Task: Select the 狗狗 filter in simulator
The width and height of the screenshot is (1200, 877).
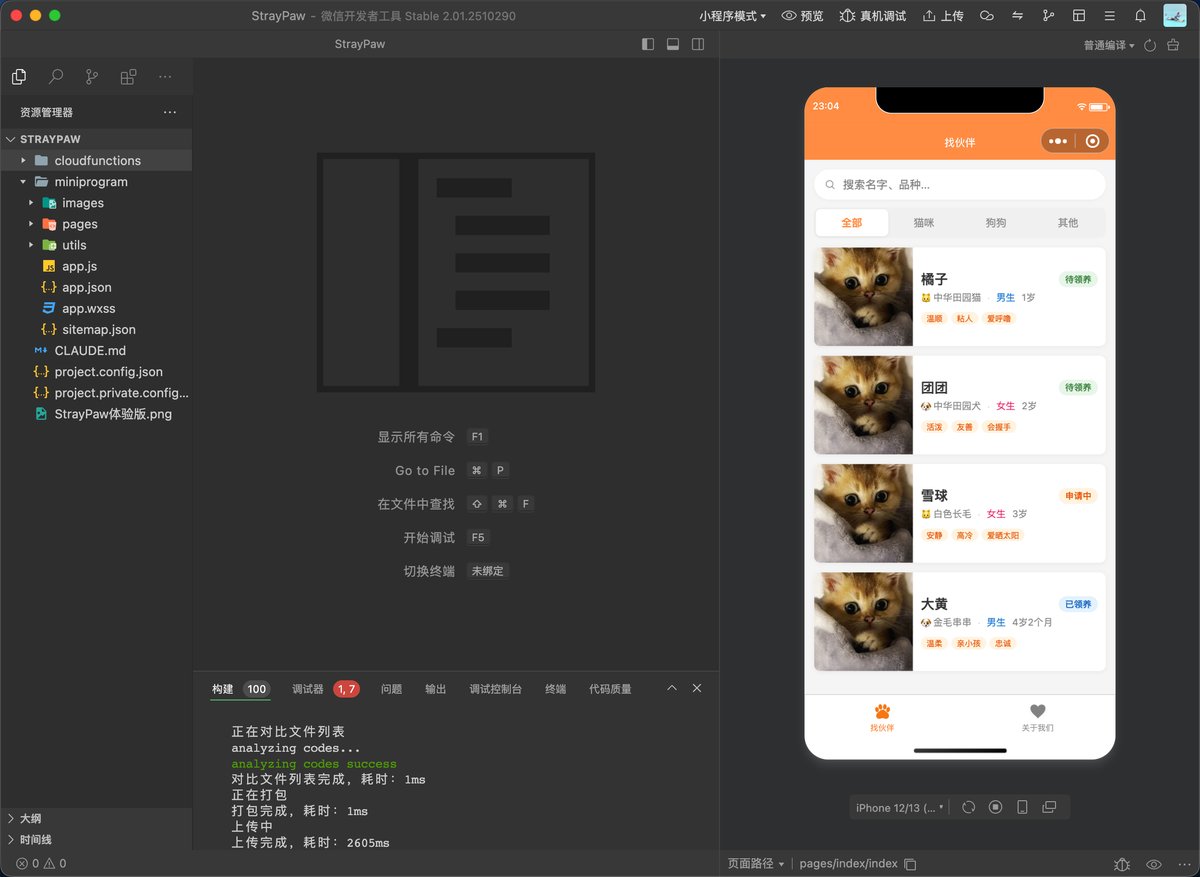Action: (996, 223)
